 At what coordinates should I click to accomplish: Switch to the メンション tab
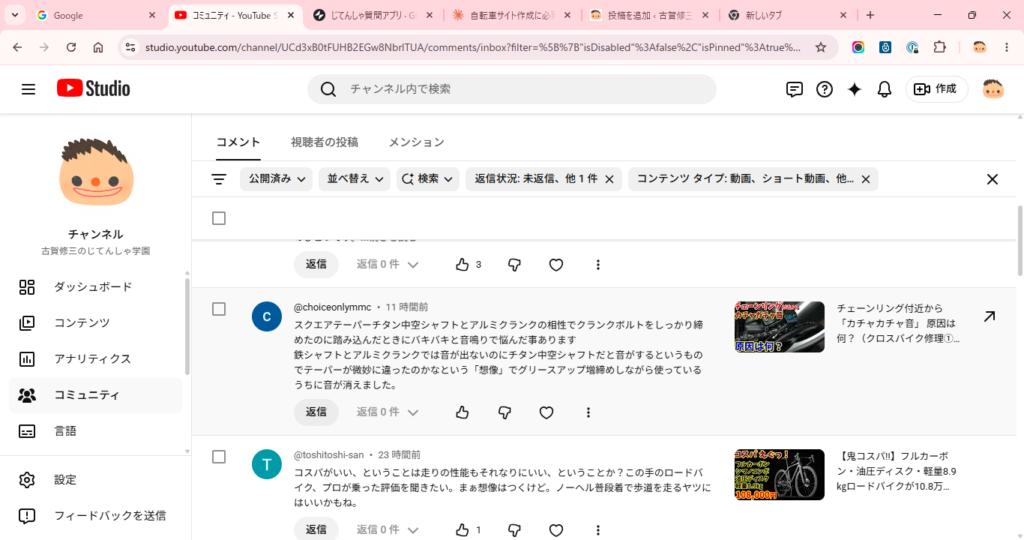pos(416,142)
